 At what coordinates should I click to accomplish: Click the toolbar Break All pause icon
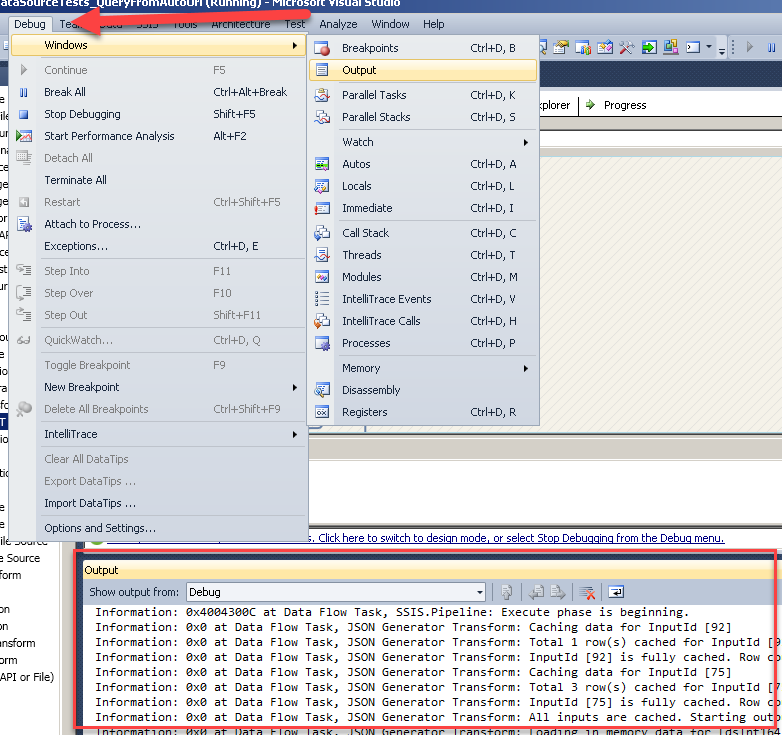click(x=772, y=47)
